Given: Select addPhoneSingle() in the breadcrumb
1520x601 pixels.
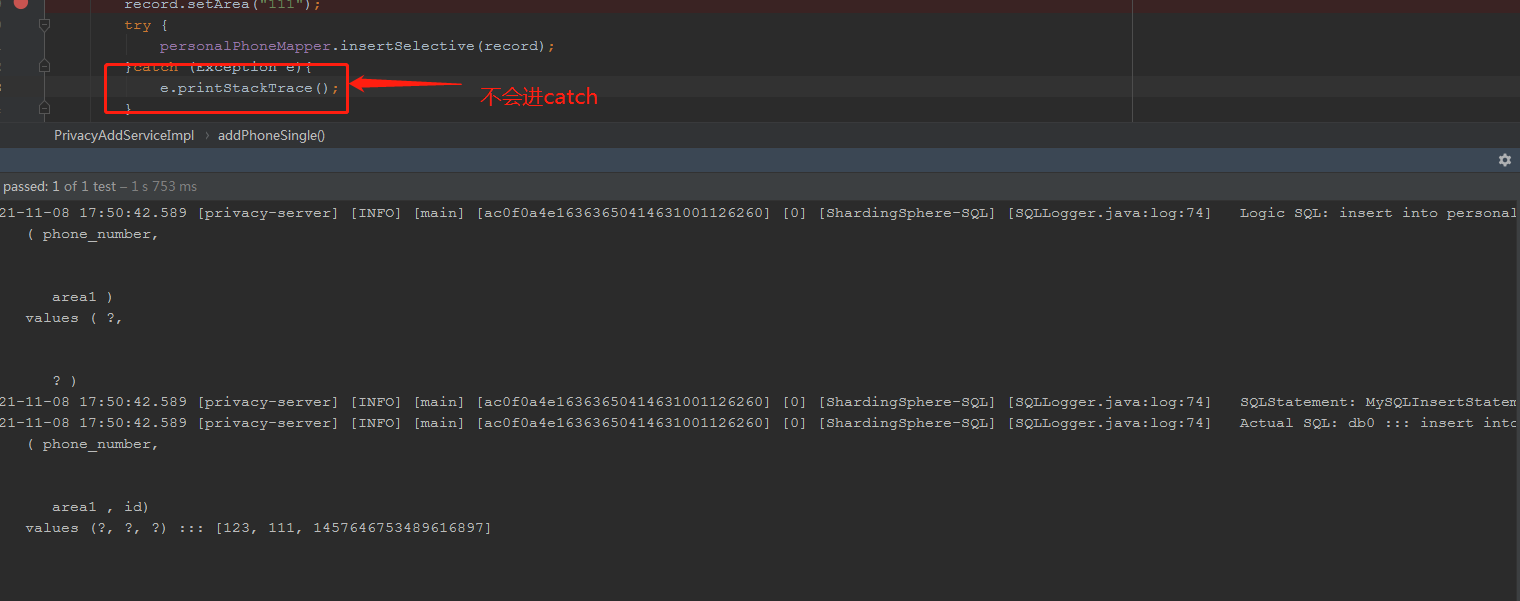Looking at the screenshot, I should point(272,135).
